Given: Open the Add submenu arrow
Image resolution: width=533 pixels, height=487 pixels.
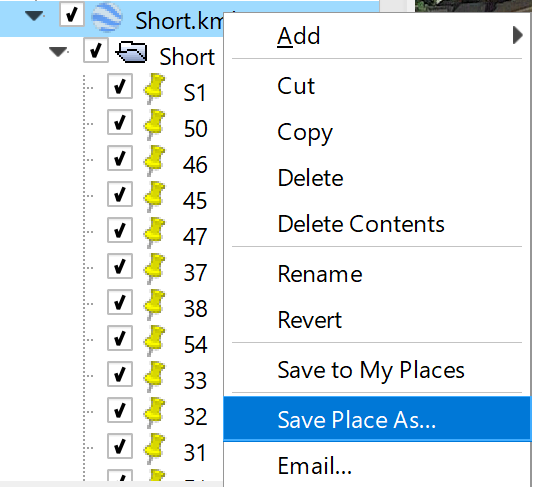Looking at the screenshot, I should (517, 35).
